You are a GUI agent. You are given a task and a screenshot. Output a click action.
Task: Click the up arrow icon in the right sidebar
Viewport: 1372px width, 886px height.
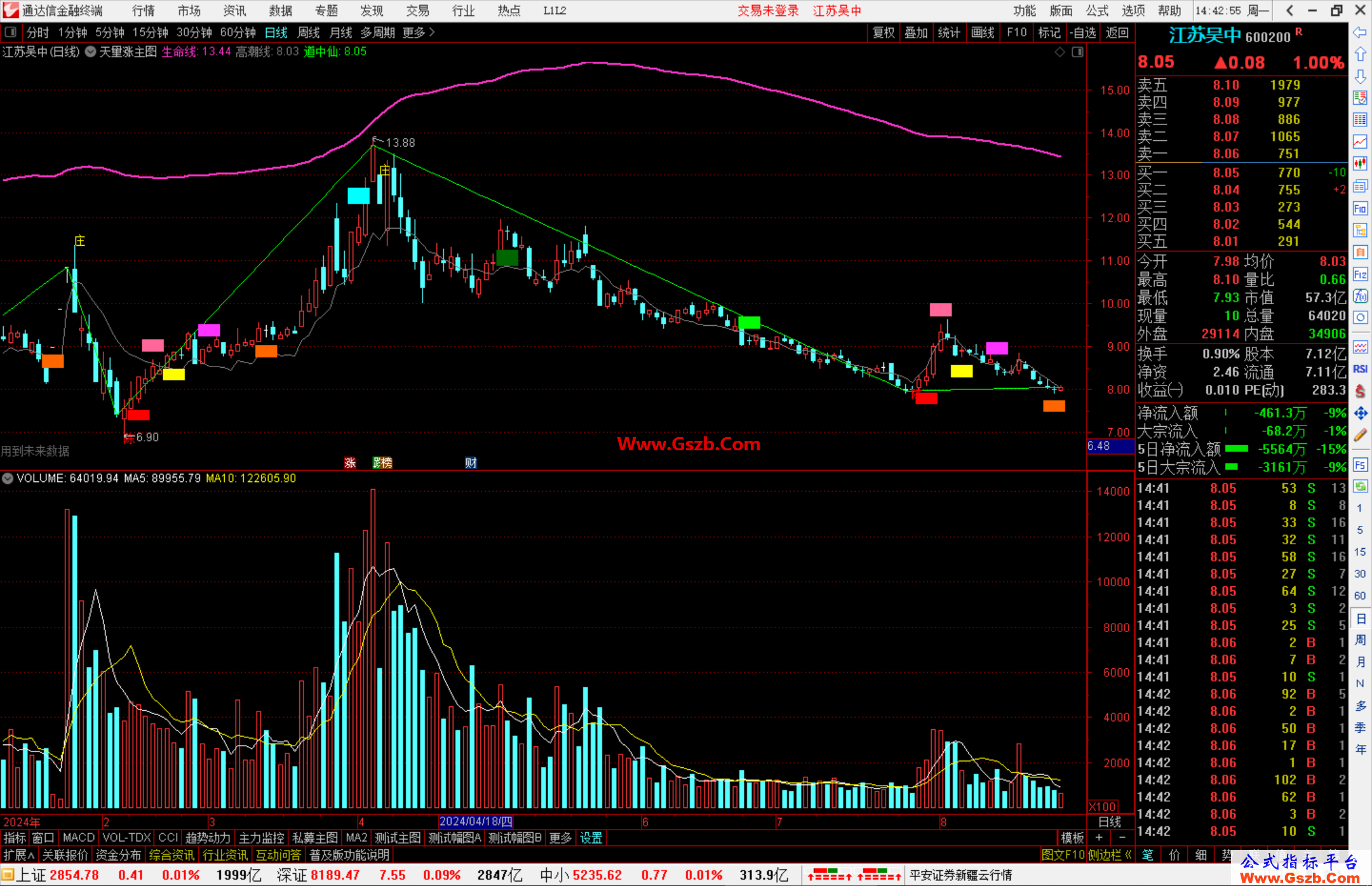[1360, 55]
